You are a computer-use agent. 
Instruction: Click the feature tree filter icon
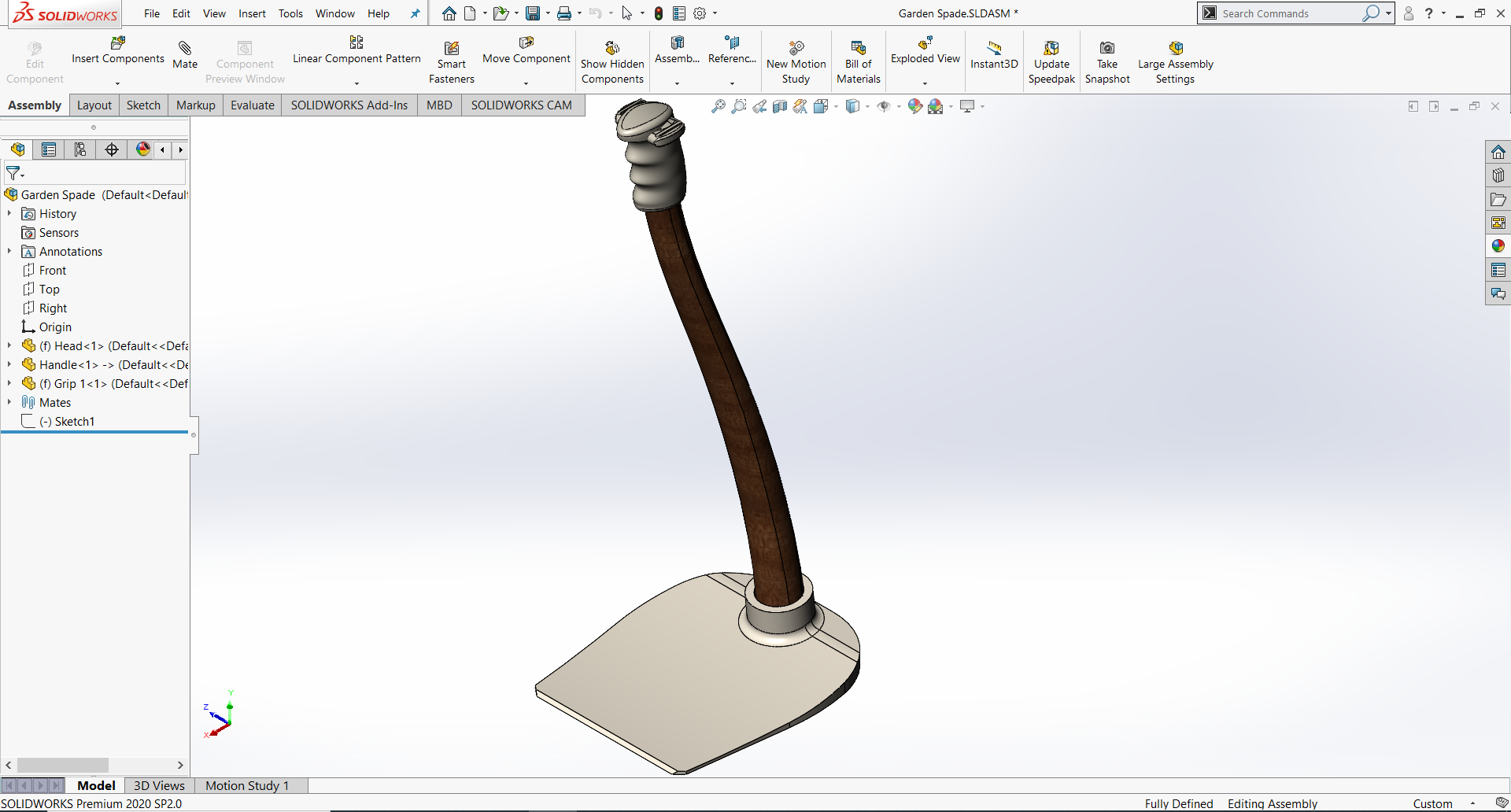pyautogui.click(x=14, y=173)
